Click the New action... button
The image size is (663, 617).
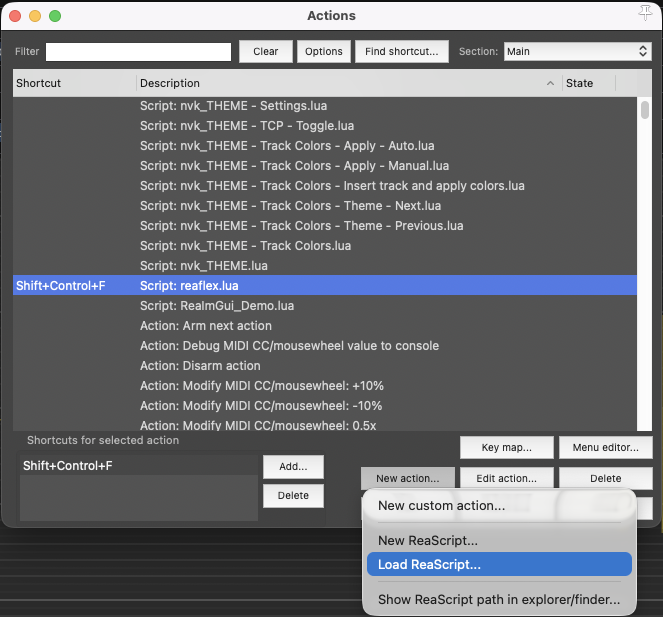[x=408, y=478]
